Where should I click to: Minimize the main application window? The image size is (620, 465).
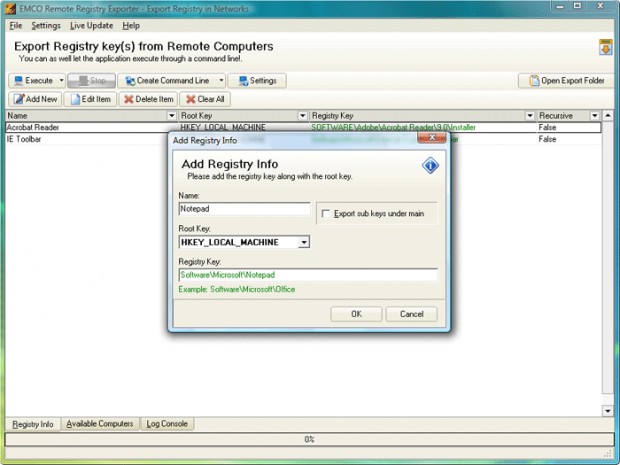pyautogui.click(x=559, y=6)
